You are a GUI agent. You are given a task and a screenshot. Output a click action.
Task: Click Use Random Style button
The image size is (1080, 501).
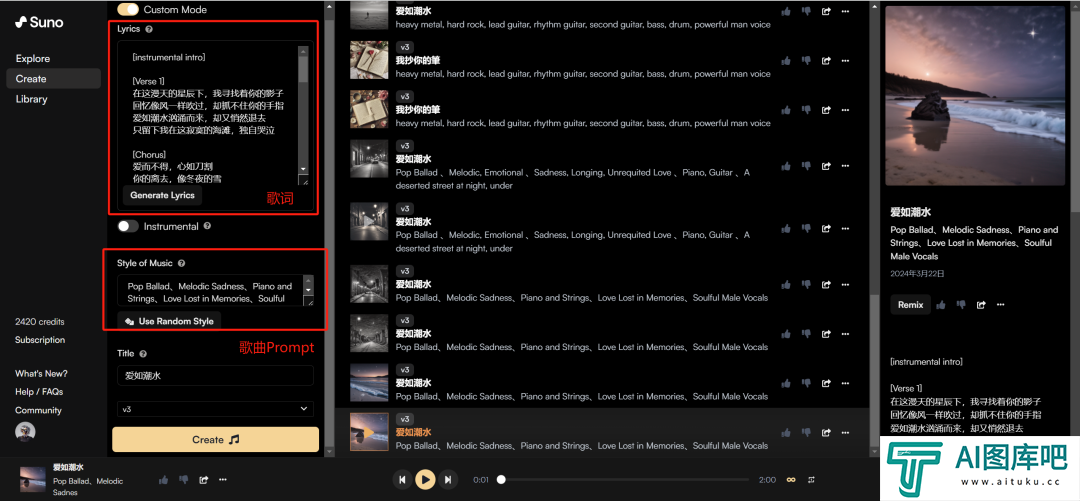[x=169, y=321]
